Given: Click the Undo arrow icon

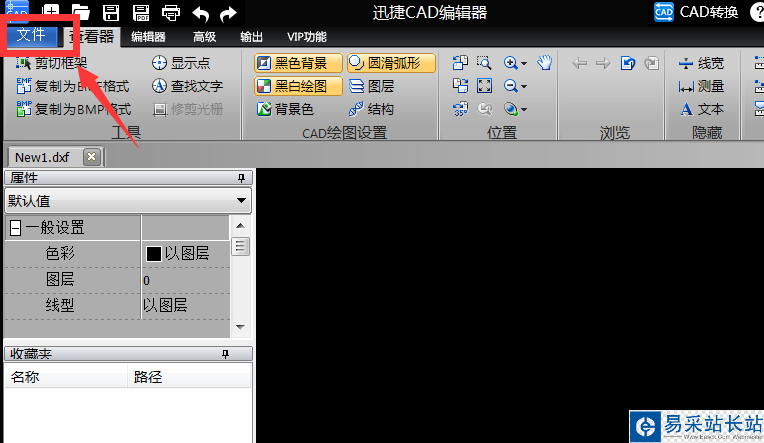Looking at the screenshot, I should point(200,13).
